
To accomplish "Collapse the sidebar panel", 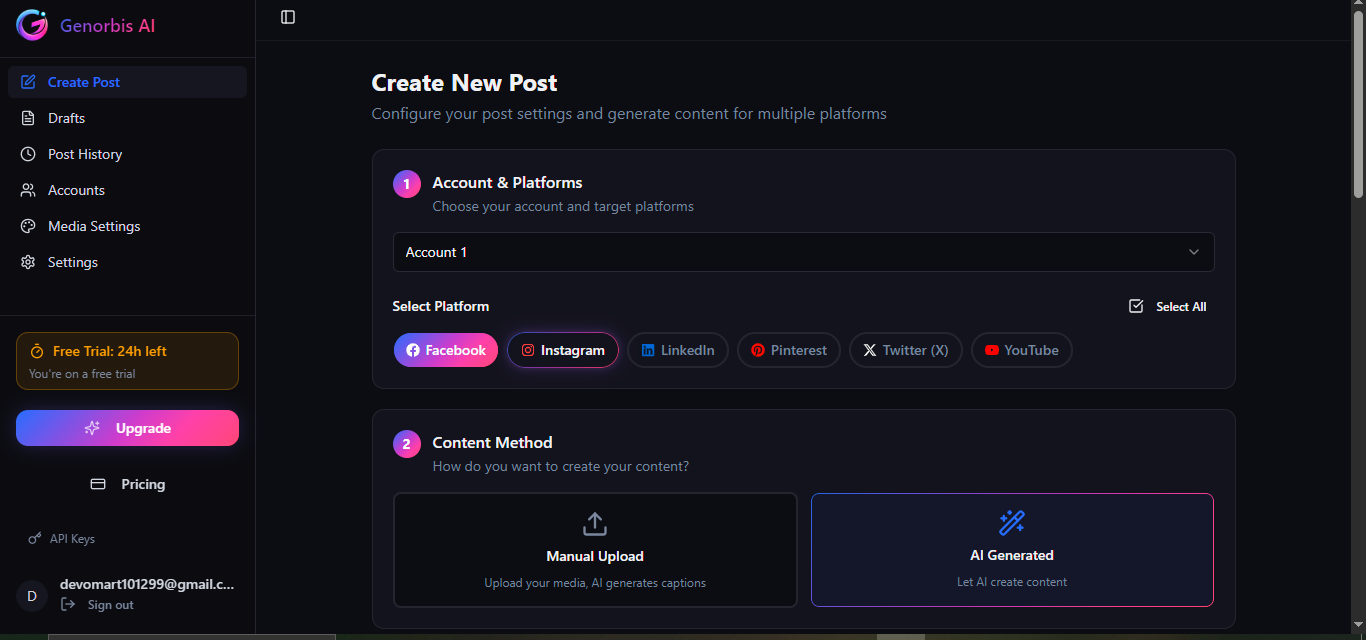I will [x=288, y=16].
